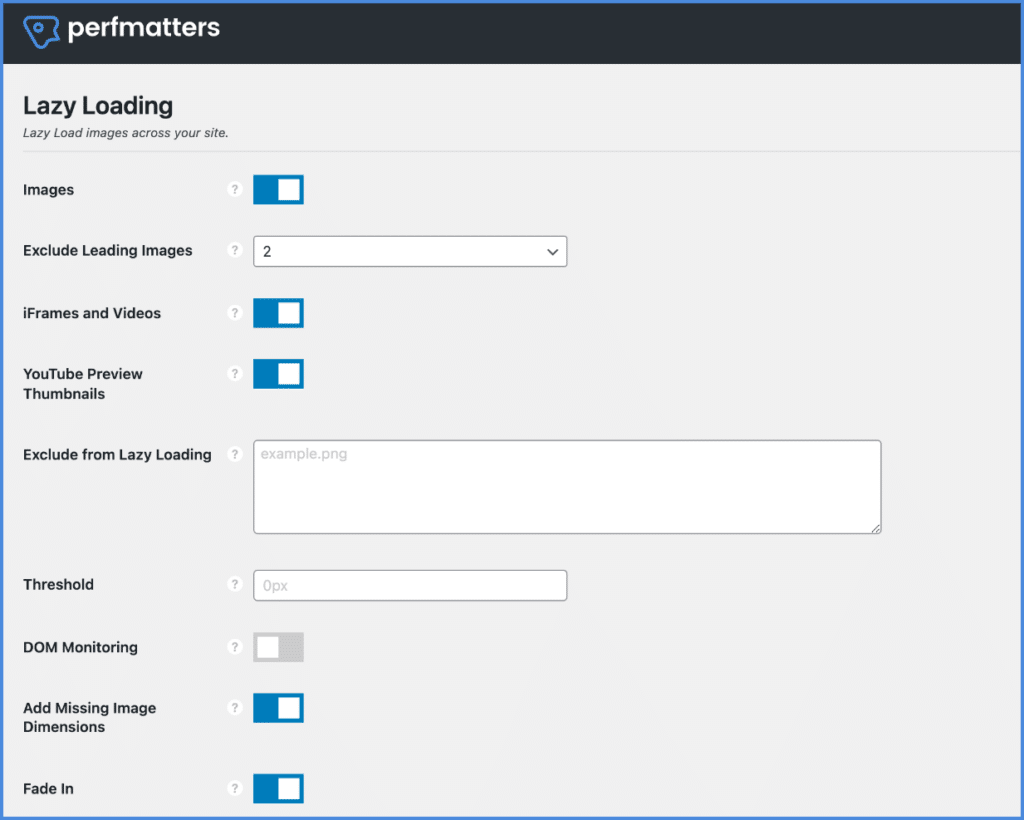The height and width of the screenshot is (820, 1024).
Task: Disable Add Missing Image Dimensions toggle
Action: click(x=278, y=708)
